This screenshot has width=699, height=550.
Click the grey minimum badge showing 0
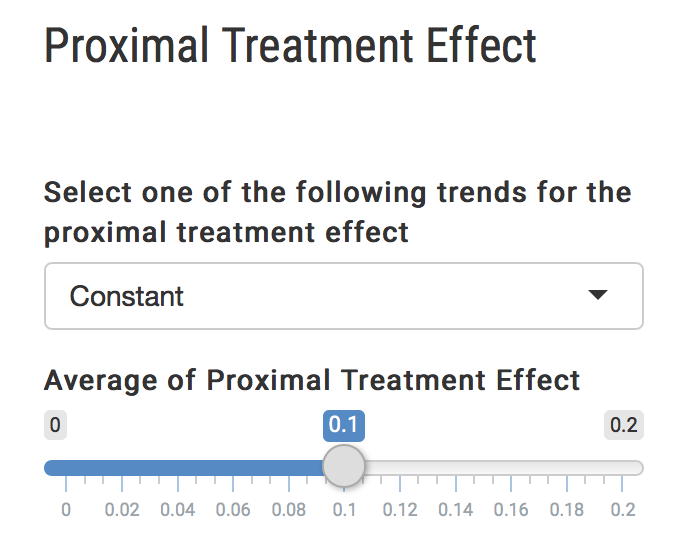click(x=55, y=425)
